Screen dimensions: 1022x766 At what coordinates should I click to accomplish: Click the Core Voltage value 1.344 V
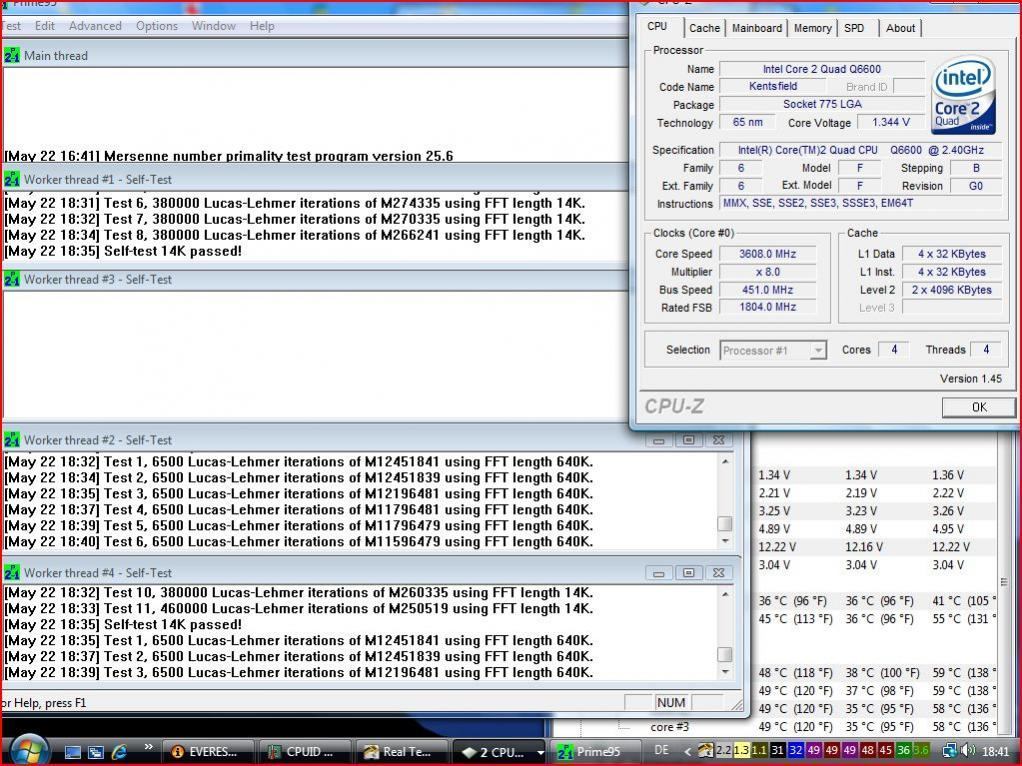(890, 123)
